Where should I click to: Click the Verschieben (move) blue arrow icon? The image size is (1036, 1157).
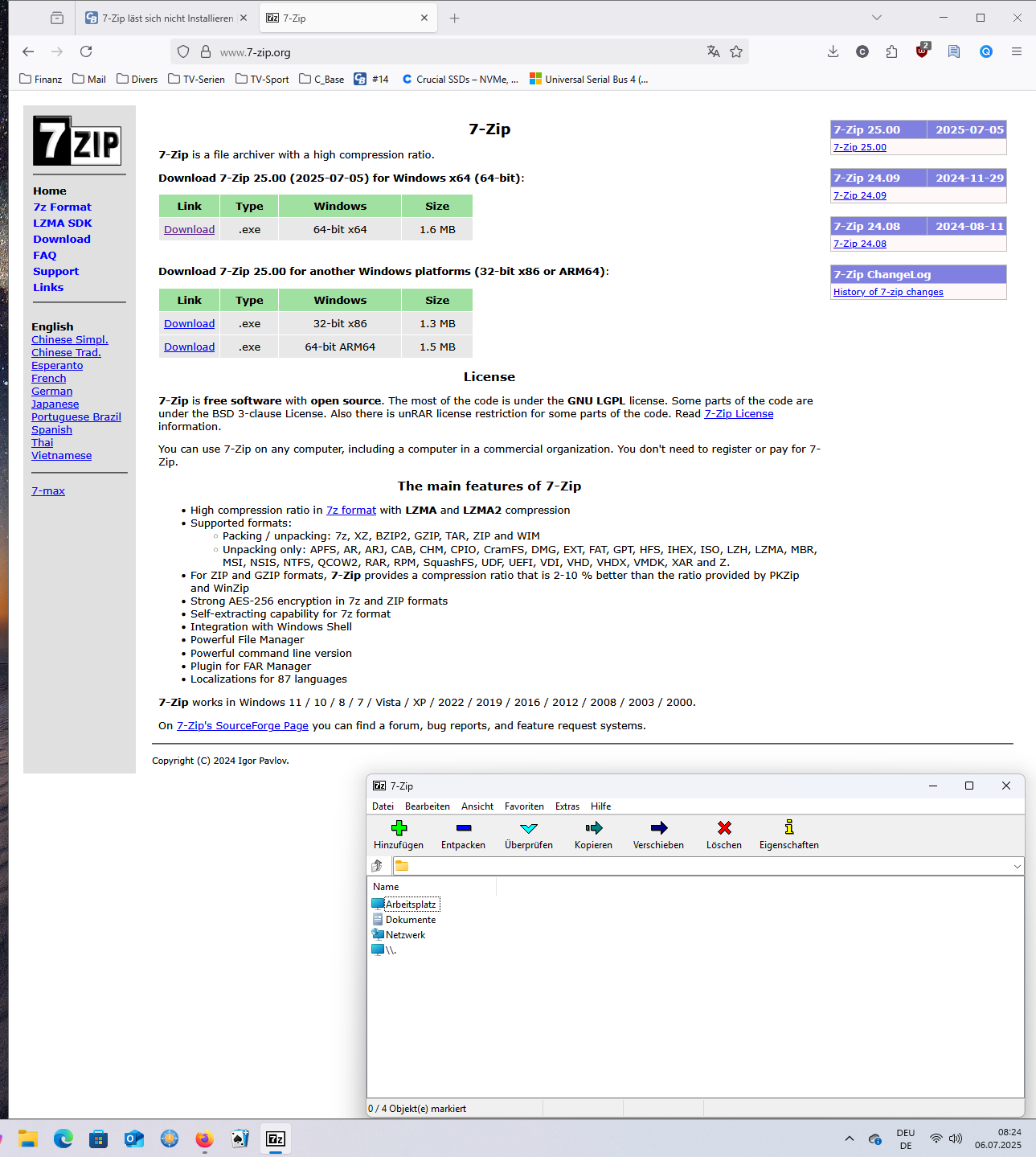tap(659, 827)
